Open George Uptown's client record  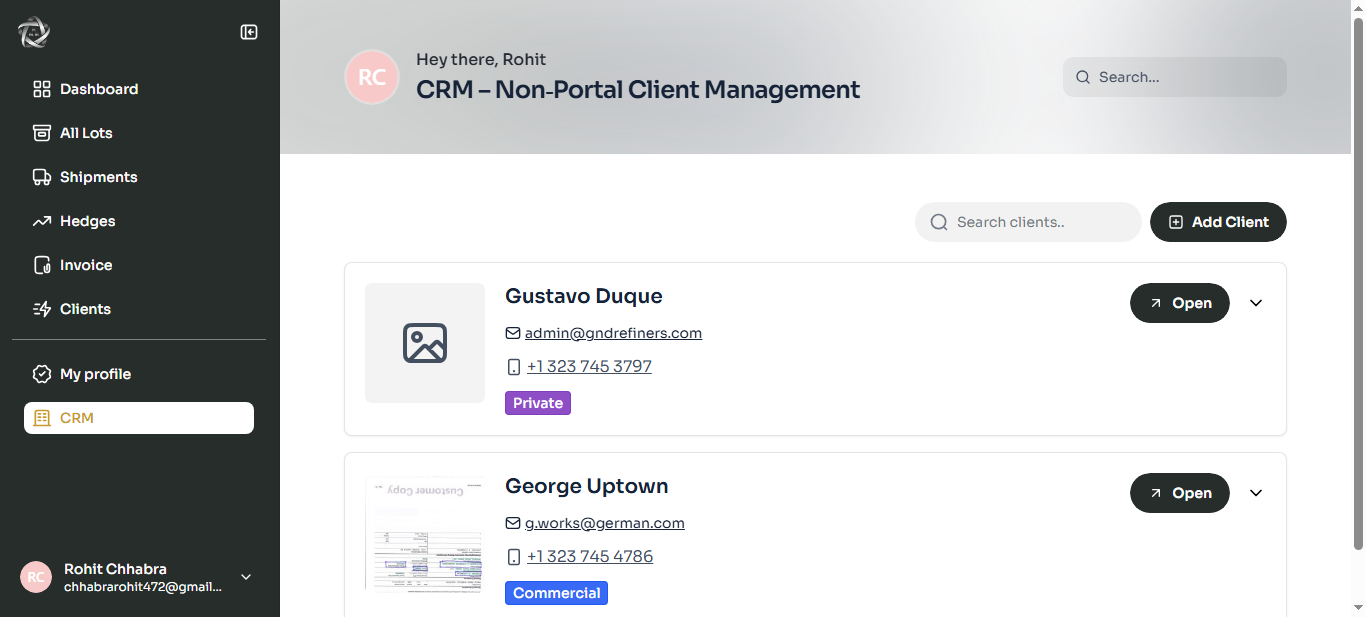(x=1180, y=493)
